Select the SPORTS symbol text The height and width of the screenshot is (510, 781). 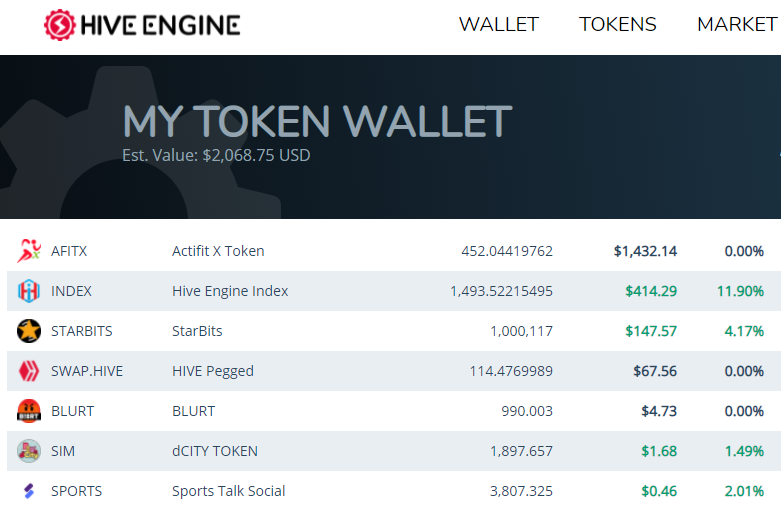77,491
